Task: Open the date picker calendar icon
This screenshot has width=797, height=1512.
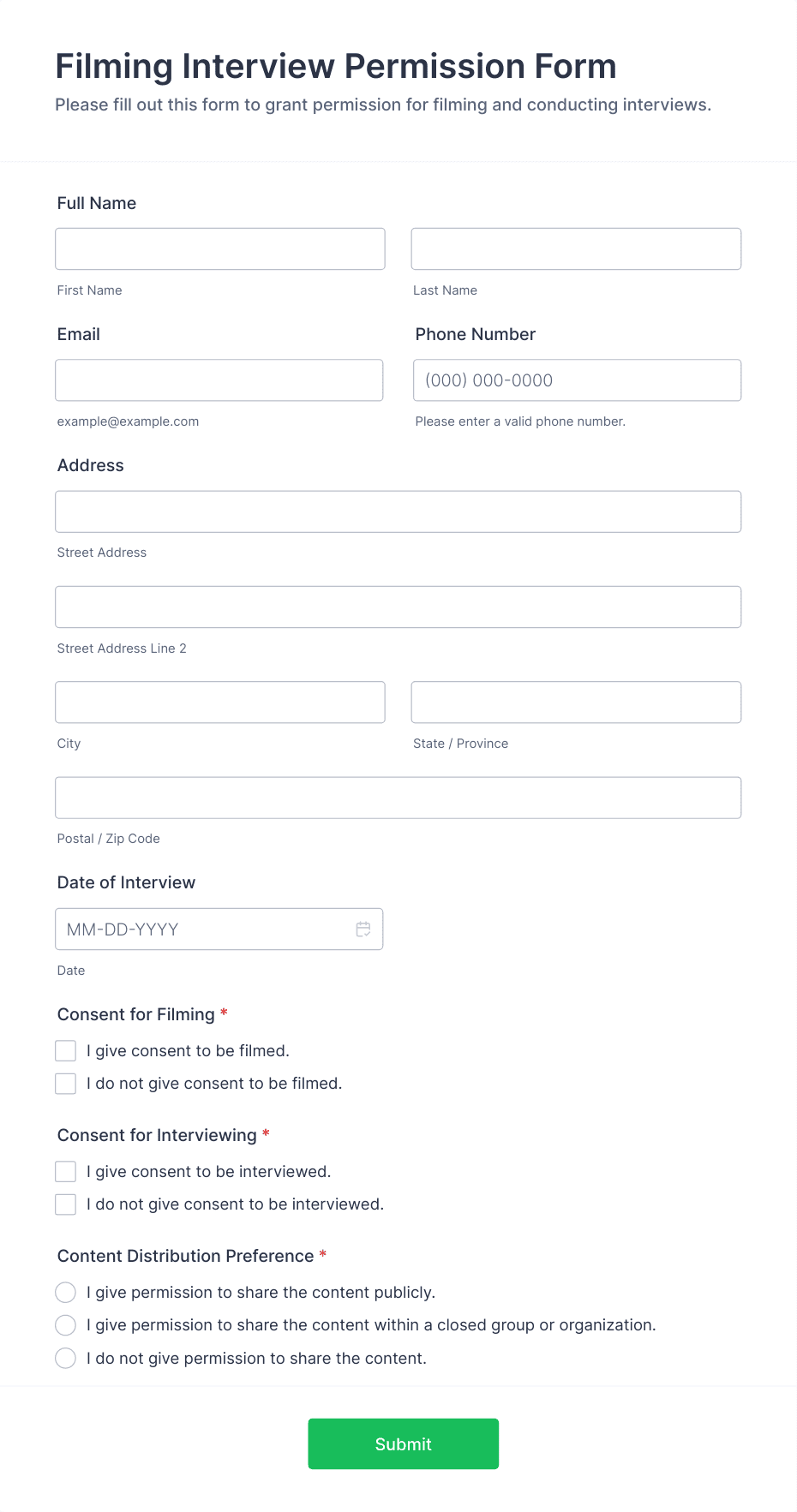Action: [x=362, y=929]
